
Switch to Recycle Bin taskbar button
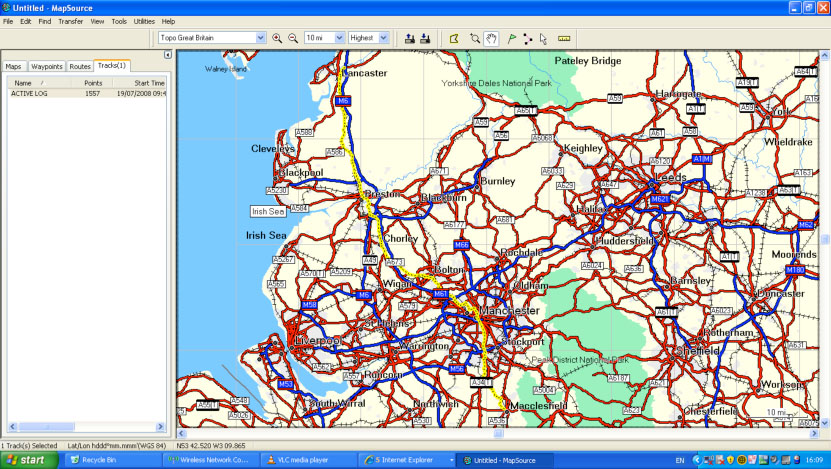[x=112, y=460]
